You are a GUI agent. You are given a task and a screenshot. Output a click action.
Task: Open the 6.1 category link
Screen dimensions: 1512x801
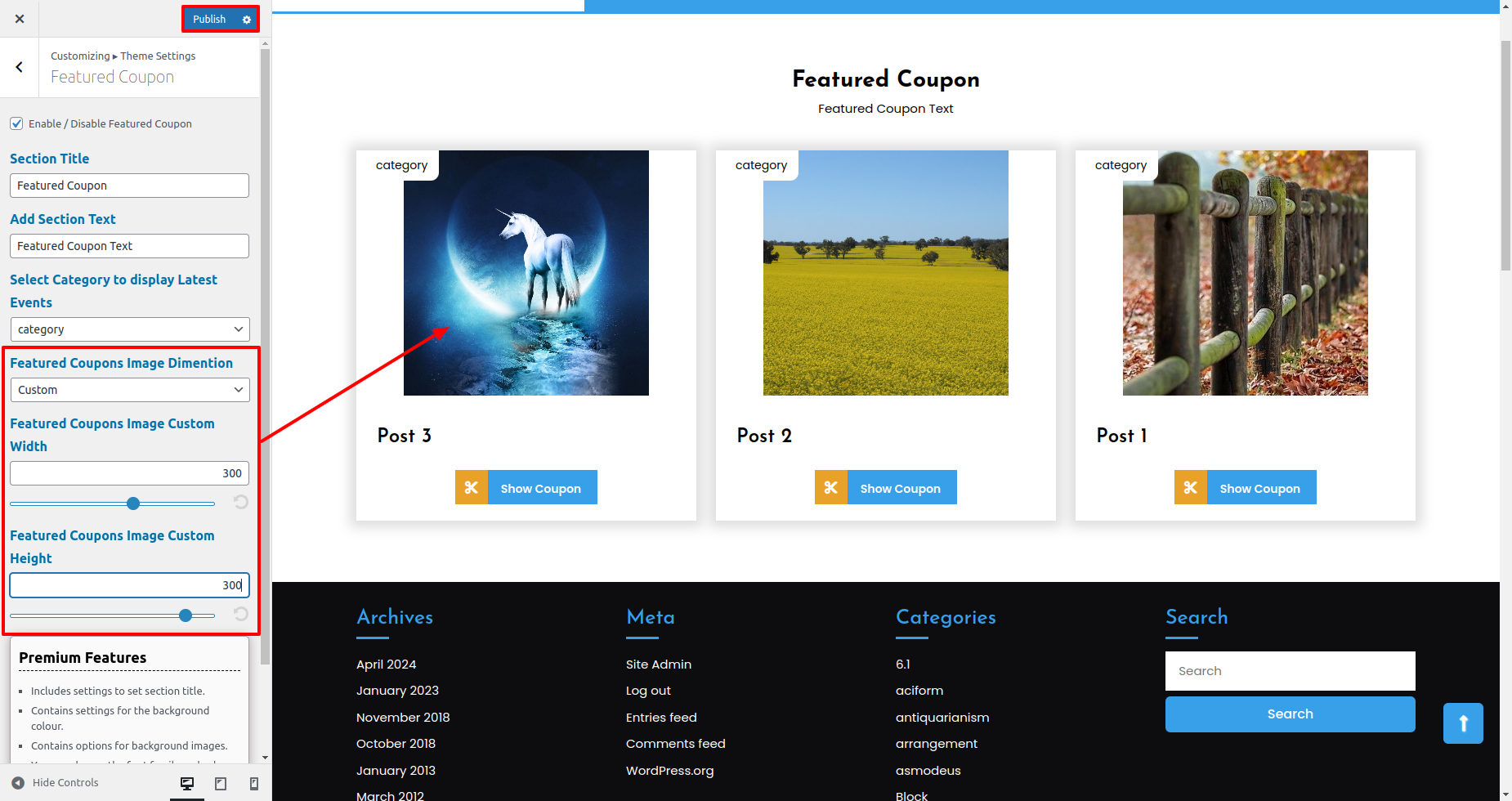click(x=903, y=665)
